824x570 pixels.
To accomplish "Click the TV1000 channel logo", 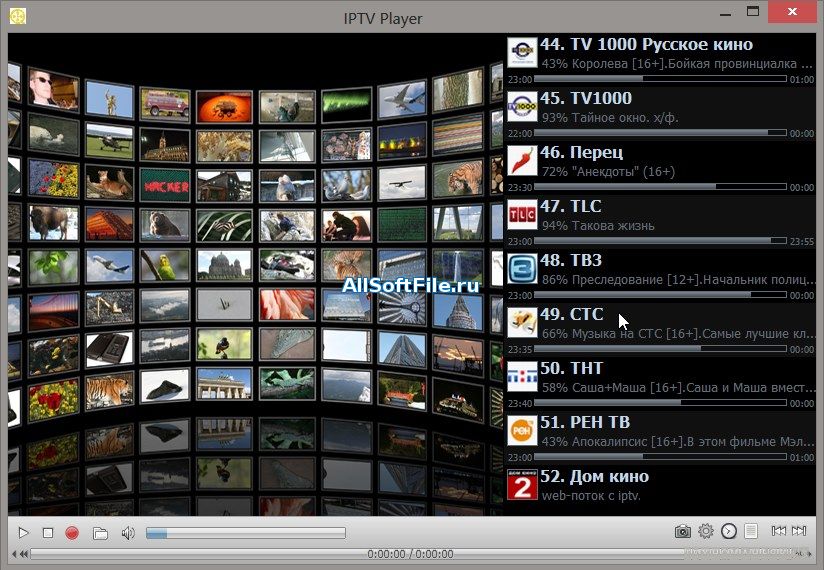I will pos(522,107).
